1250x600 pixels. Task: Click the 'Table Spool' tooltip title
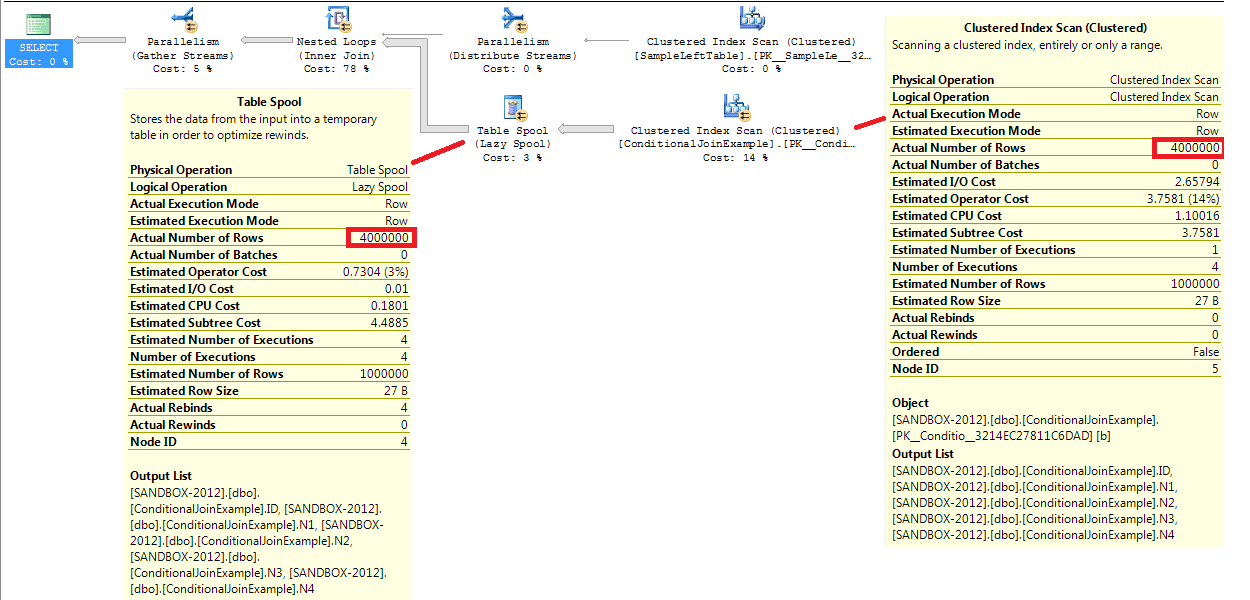[x=269, y=102]
